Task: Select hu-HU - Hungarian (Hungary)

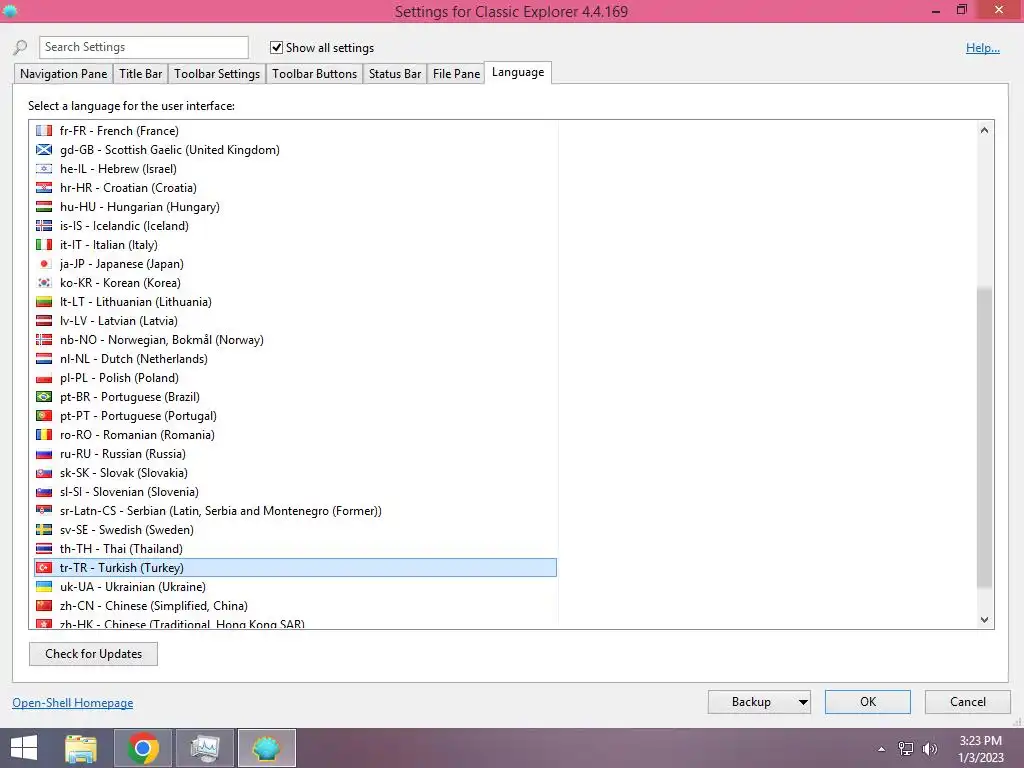Action: [x=295, y=206]
